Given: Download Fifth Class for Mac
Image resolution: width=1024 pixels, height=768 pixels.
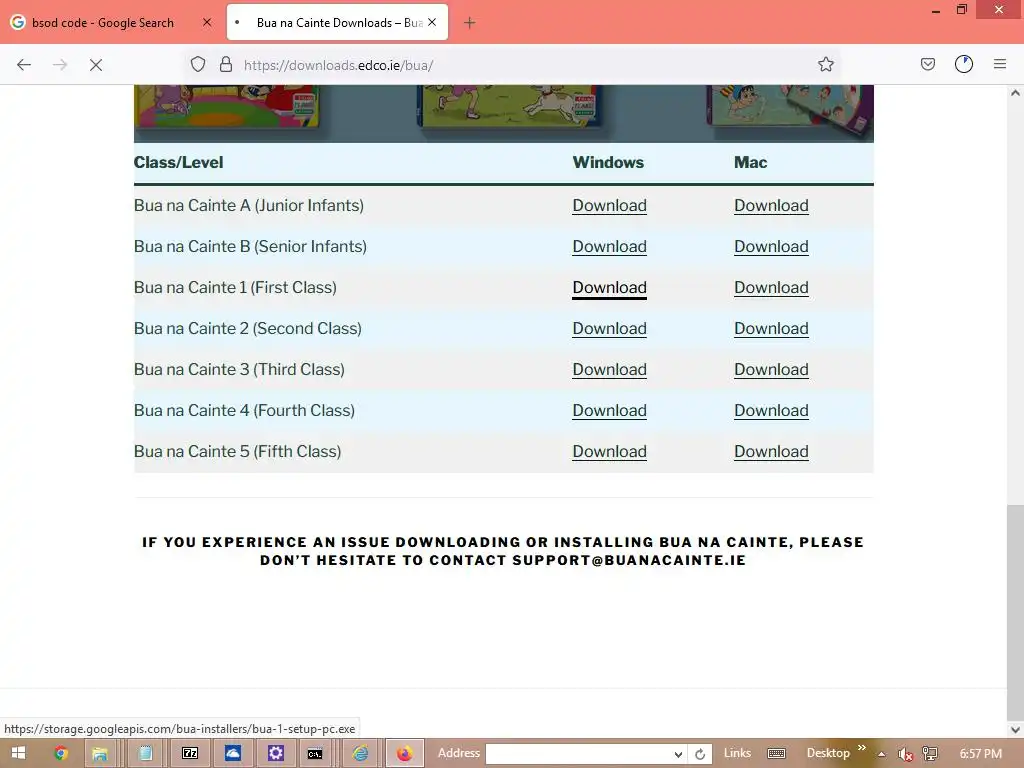Looking at the screenshot, I should (x=771, y=452).
